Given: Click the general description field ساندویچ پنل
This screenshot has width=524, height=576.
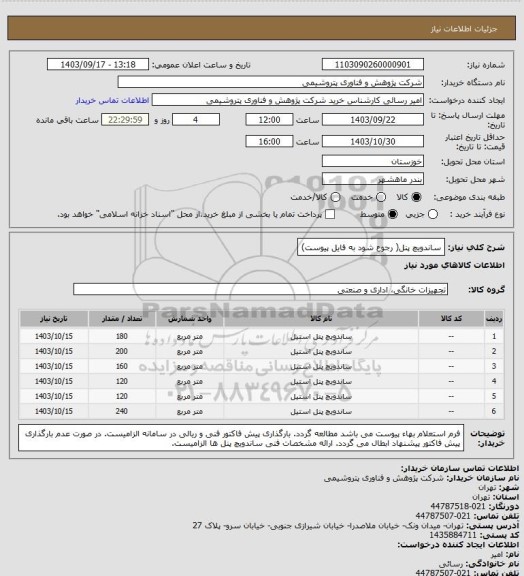Looking at the screenshot, I should (x=371, y=247).
